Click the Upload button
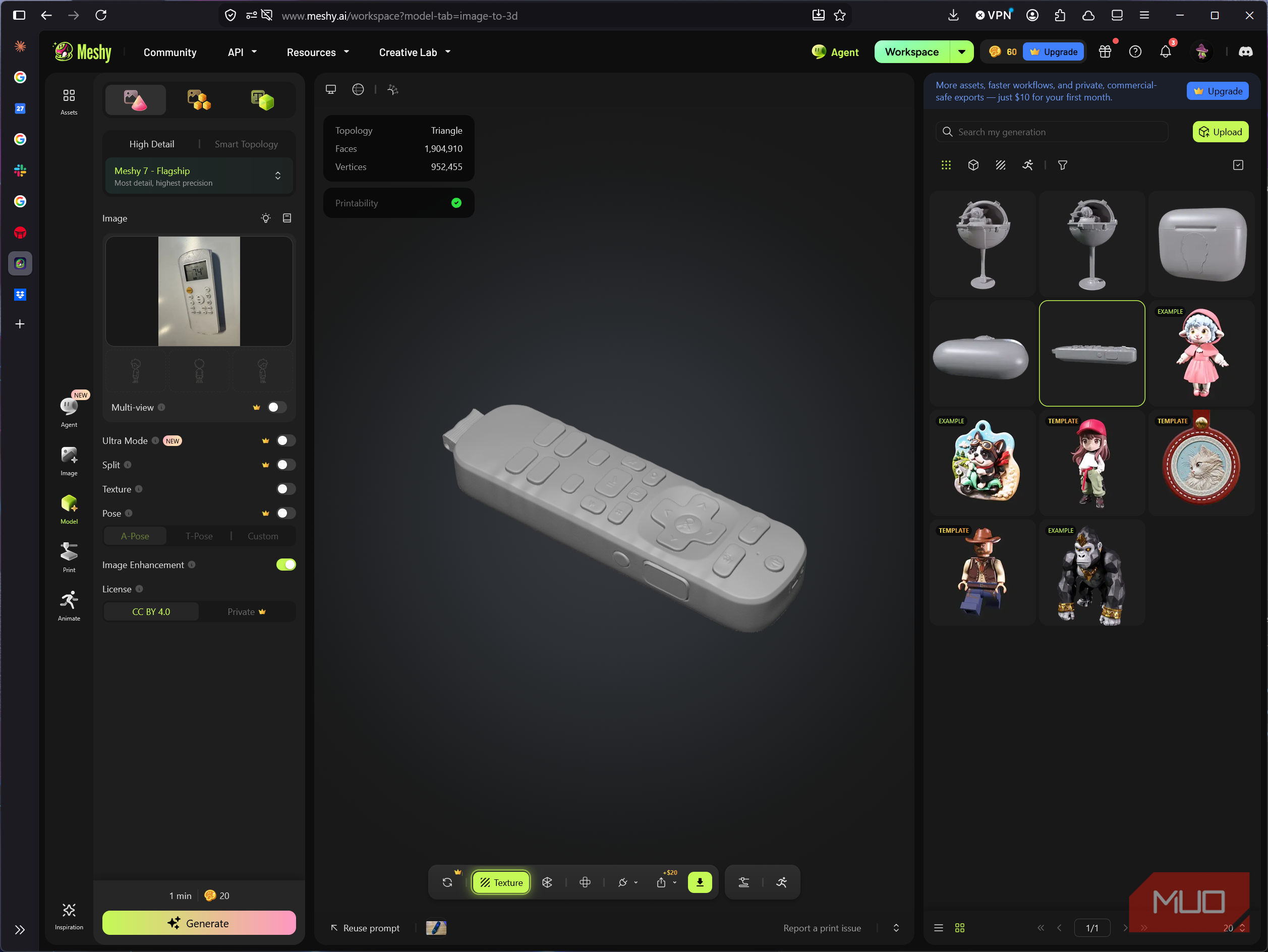The image size is (1268, 952). (x=1221, y=132)
